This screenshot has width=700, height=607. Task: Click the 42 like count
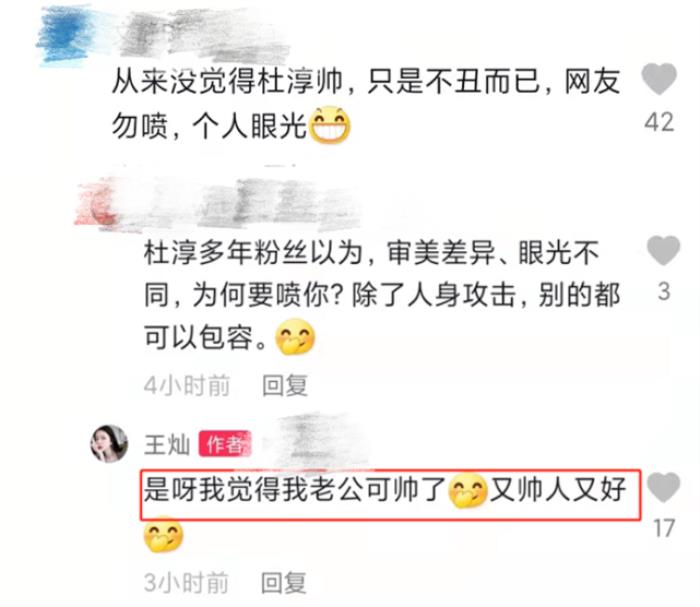tap(659, 122)
